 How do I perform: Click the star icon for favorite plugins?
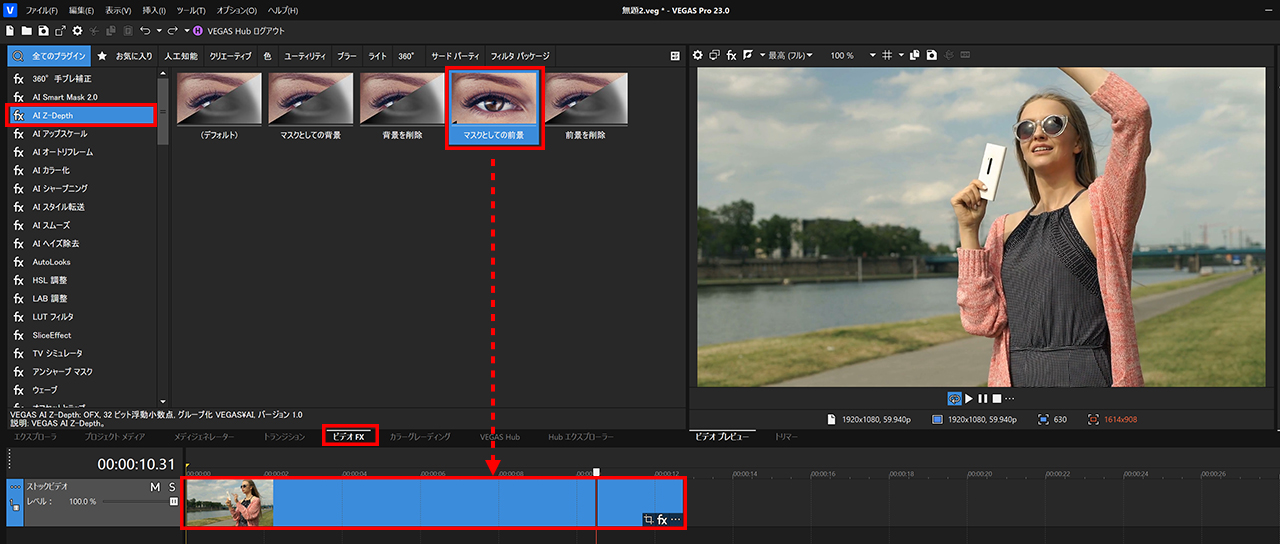point(102,56)
